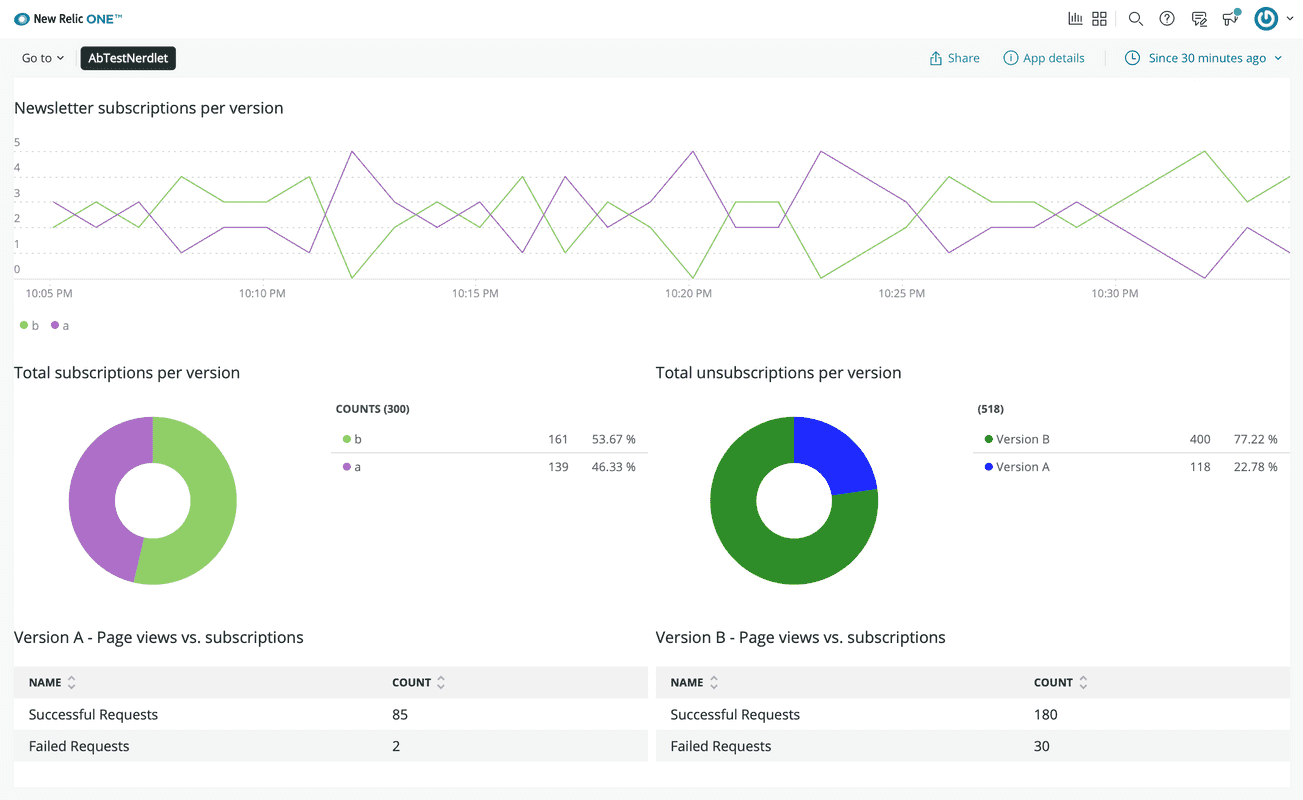
Task: Open the query builder chart icon
Action: coord(1075,19)
